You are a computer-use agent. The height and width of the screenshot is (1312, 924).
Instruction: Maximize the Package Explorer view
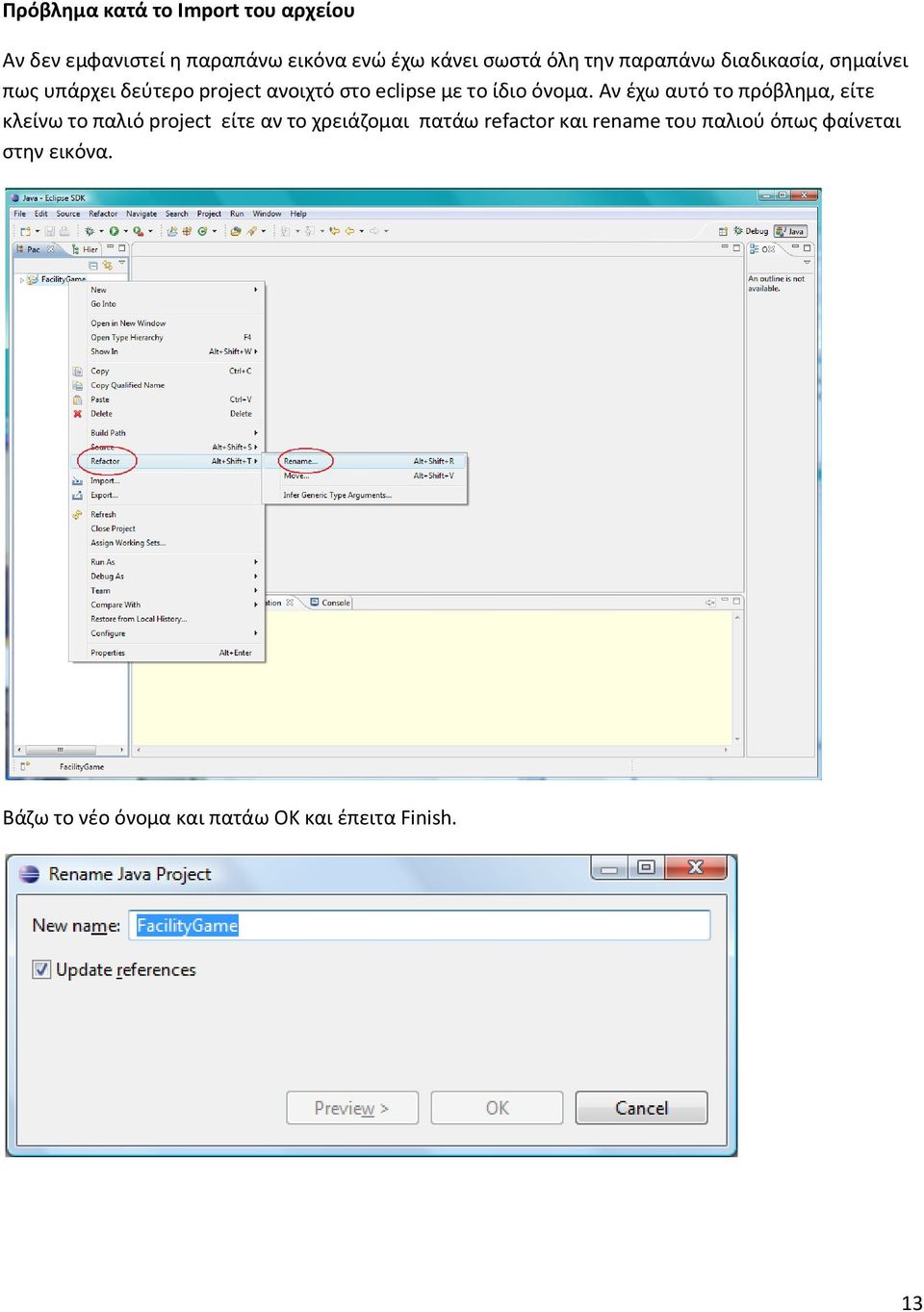122,248
